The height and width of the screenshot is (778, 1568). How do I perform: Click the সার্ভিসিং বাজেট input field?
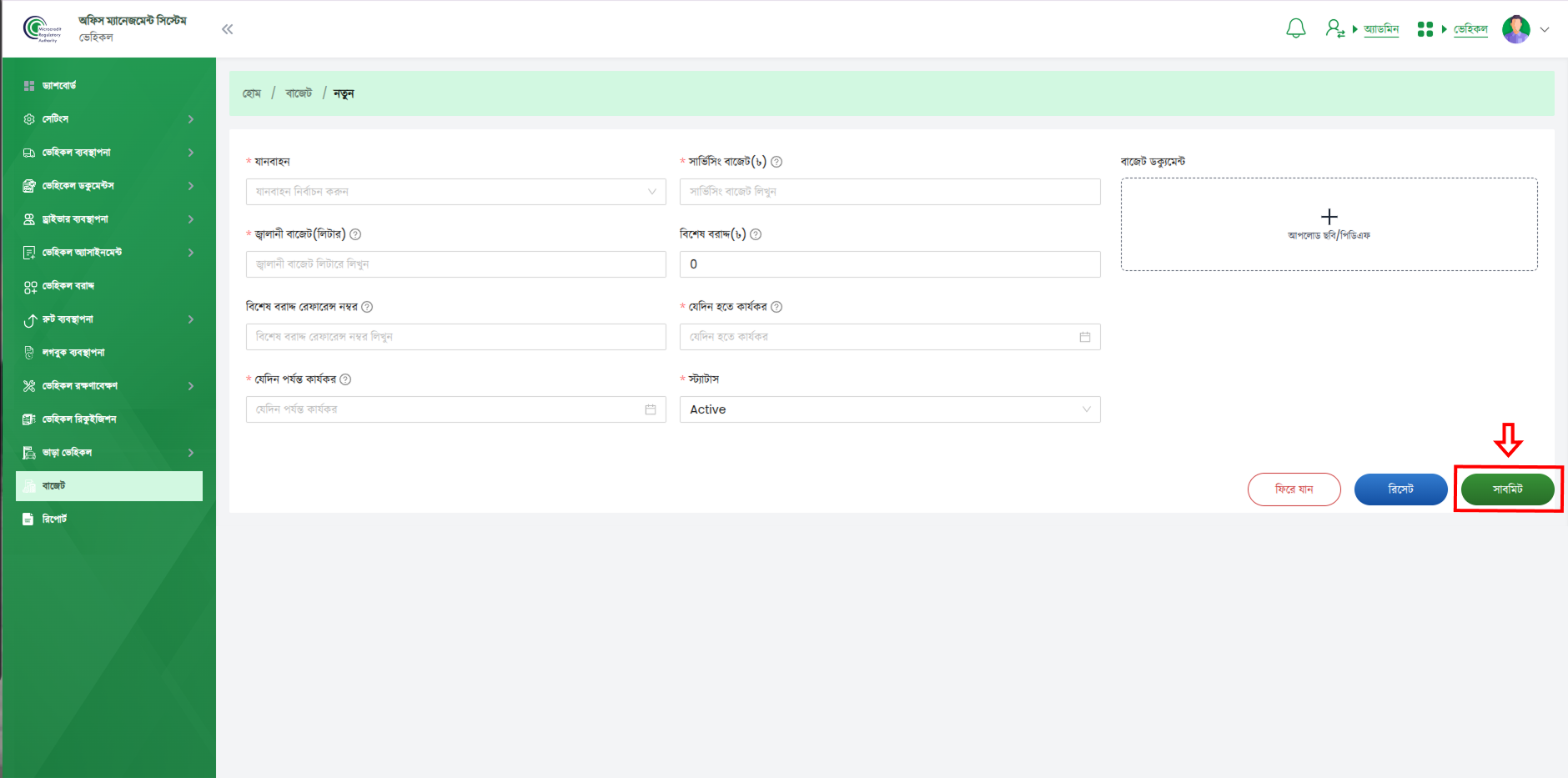(x=889, y=192)
